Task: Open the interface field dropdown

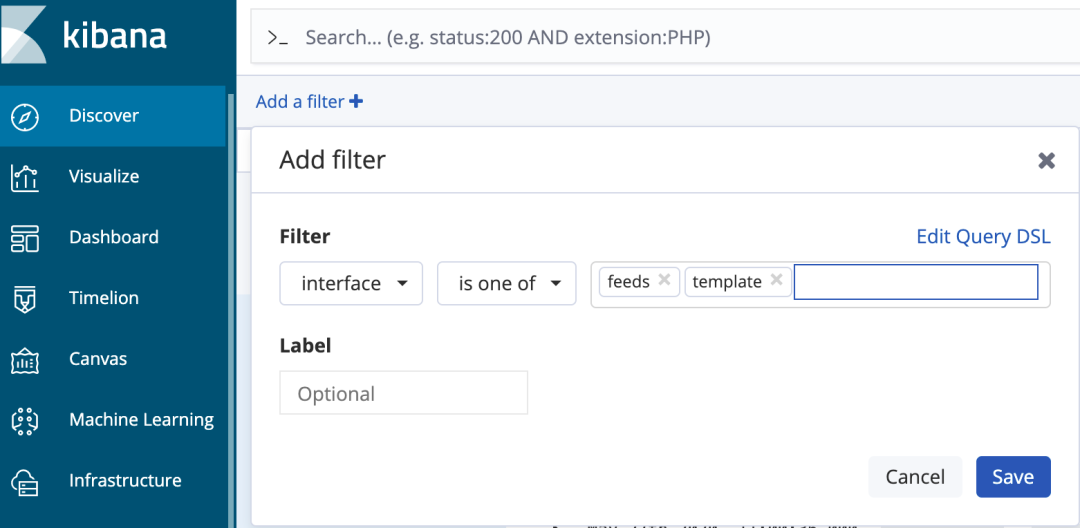Action: click(351, 283)
